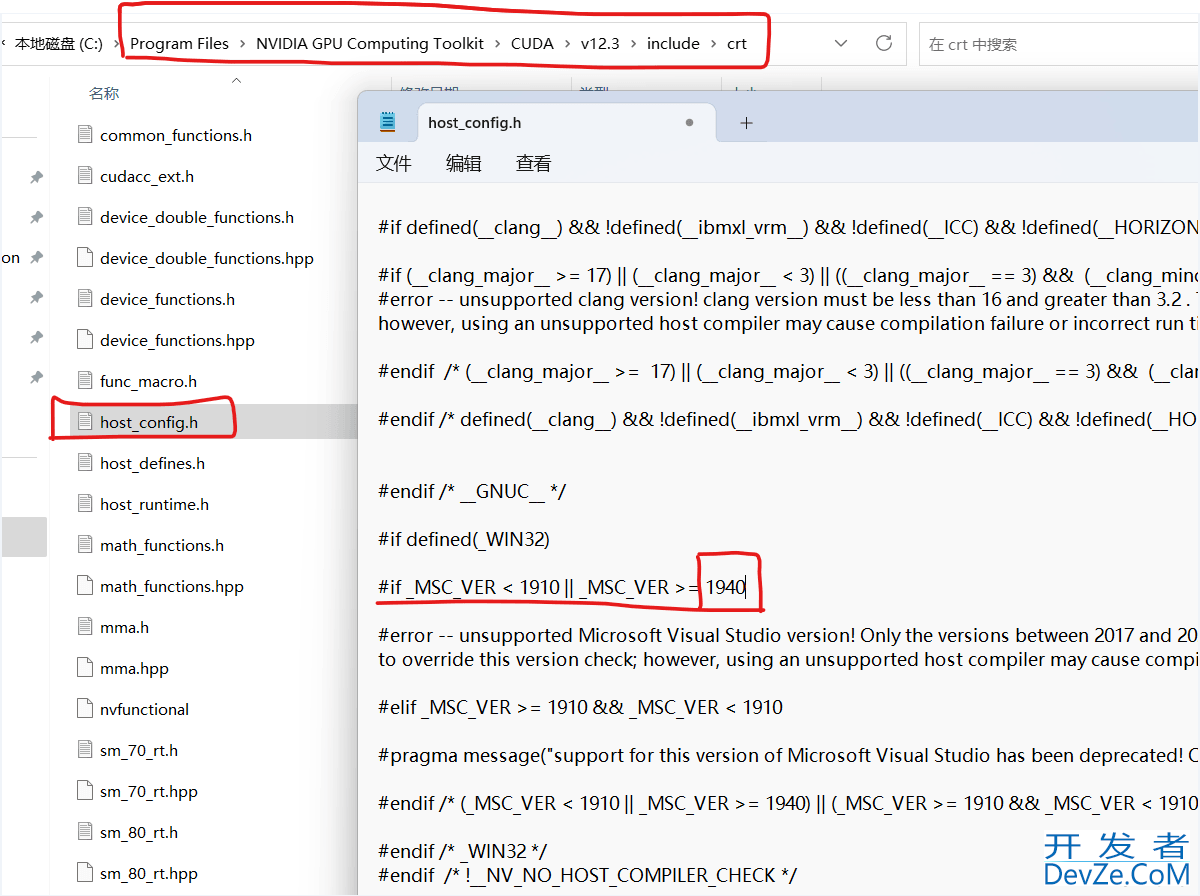Viewport: 1200px width, 896px height.
Task: Click the file icon next to sm_70_rt.hpp
Action: [84, 791]
